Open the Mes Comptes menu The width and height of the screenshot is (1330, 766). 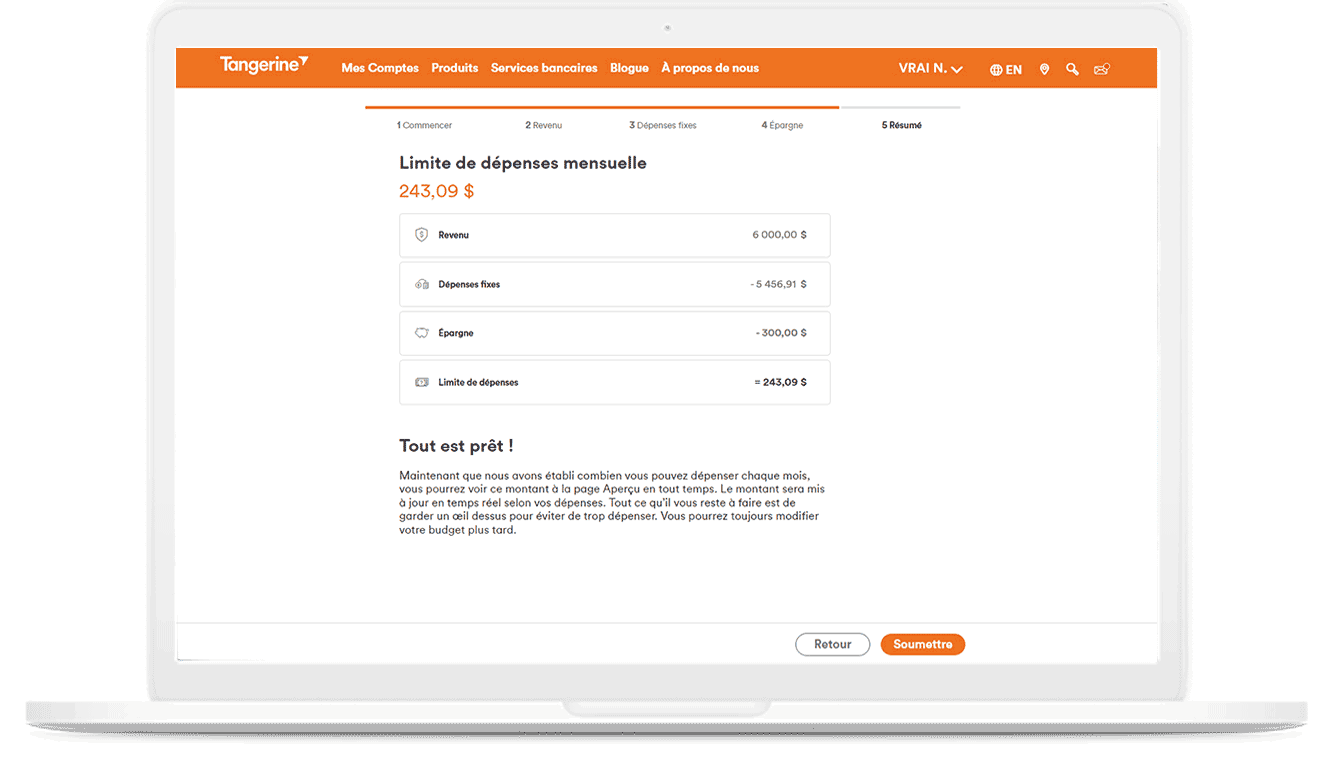click(x=380, y=68)
